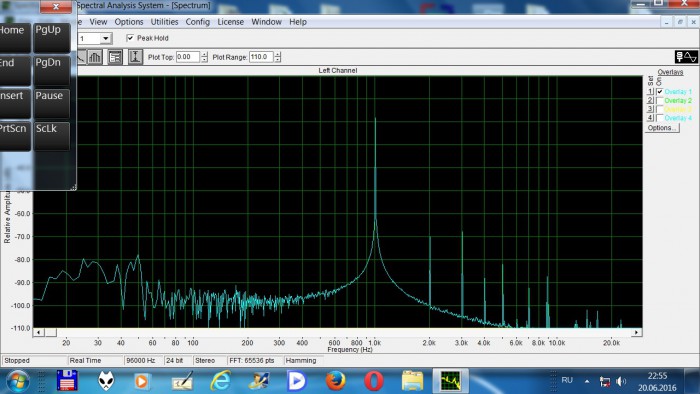Decrease Plot Range with the down stepper arrow
The width and height of the screenshot is (700, 394).
[x=278, y=60]
